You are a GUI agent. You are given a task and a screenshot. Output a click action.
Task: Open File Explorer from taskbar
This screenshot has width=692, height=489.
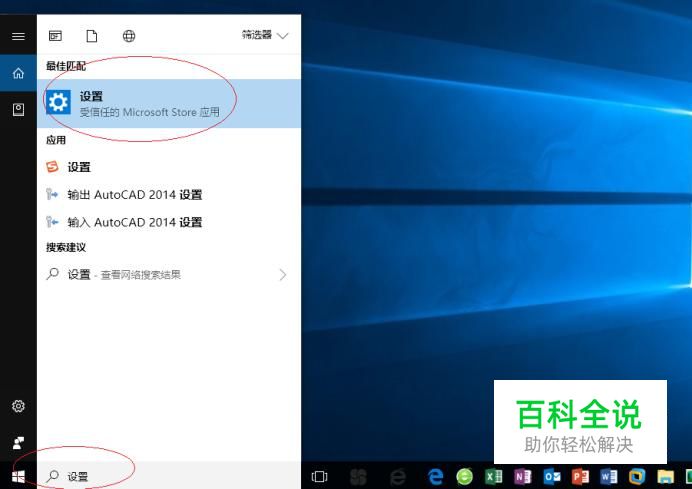tap(666, 477)
